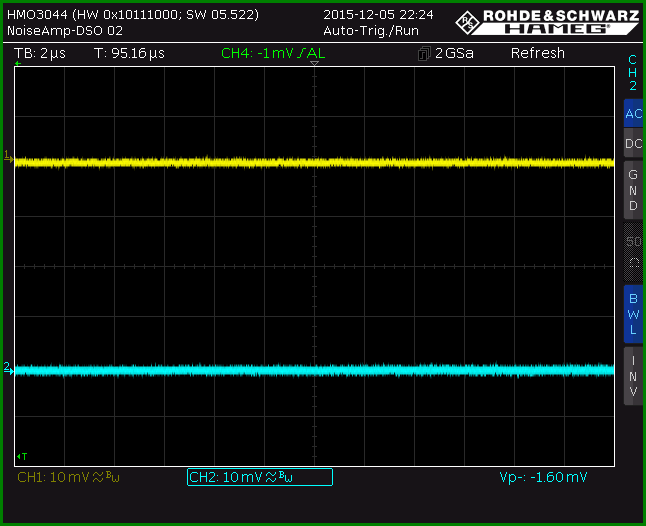This screenshot has height=526, width=646.
Task: Click the TB: 2µs timebase readout
Action: (40, 53)
